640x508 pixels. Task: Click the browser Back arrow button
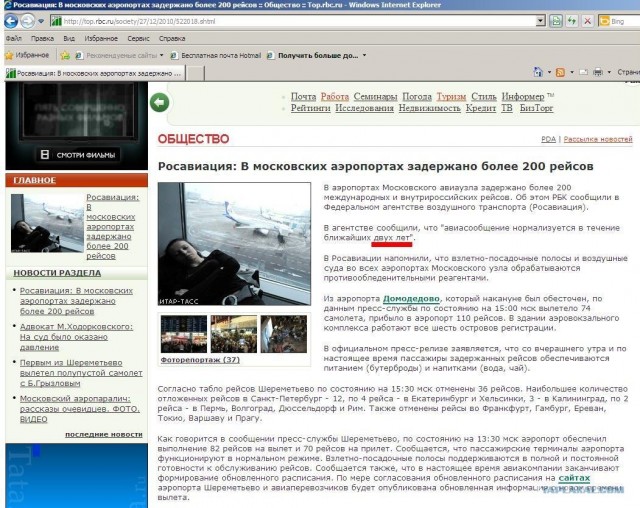click(x=11, y=21)
